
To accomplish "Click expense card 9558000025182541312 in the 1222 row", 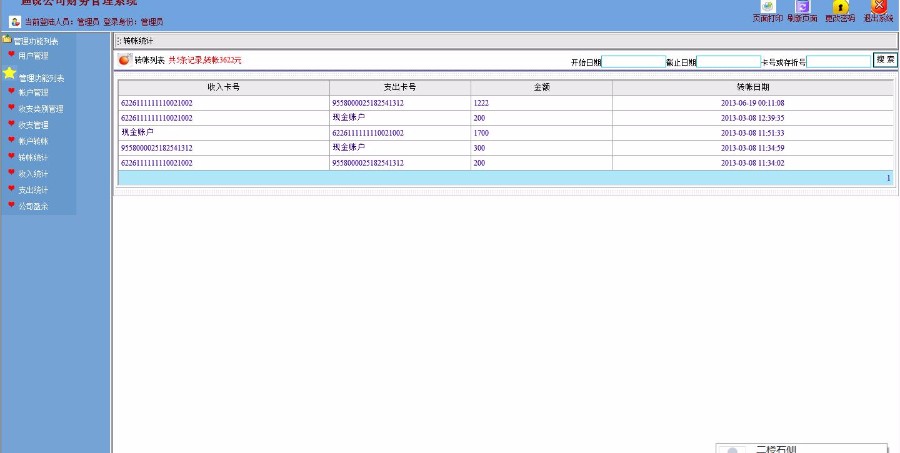I will (x=368, y=103).
